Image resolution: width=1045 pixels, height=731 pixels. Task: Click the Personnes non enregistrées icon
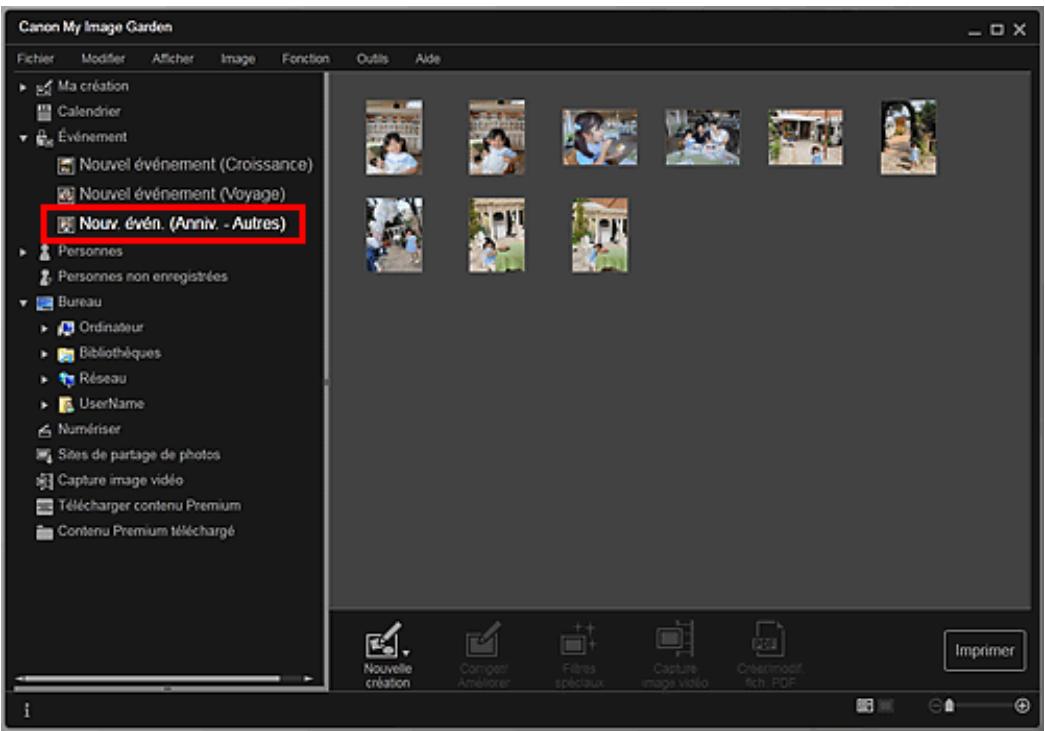tap(45, 277)
